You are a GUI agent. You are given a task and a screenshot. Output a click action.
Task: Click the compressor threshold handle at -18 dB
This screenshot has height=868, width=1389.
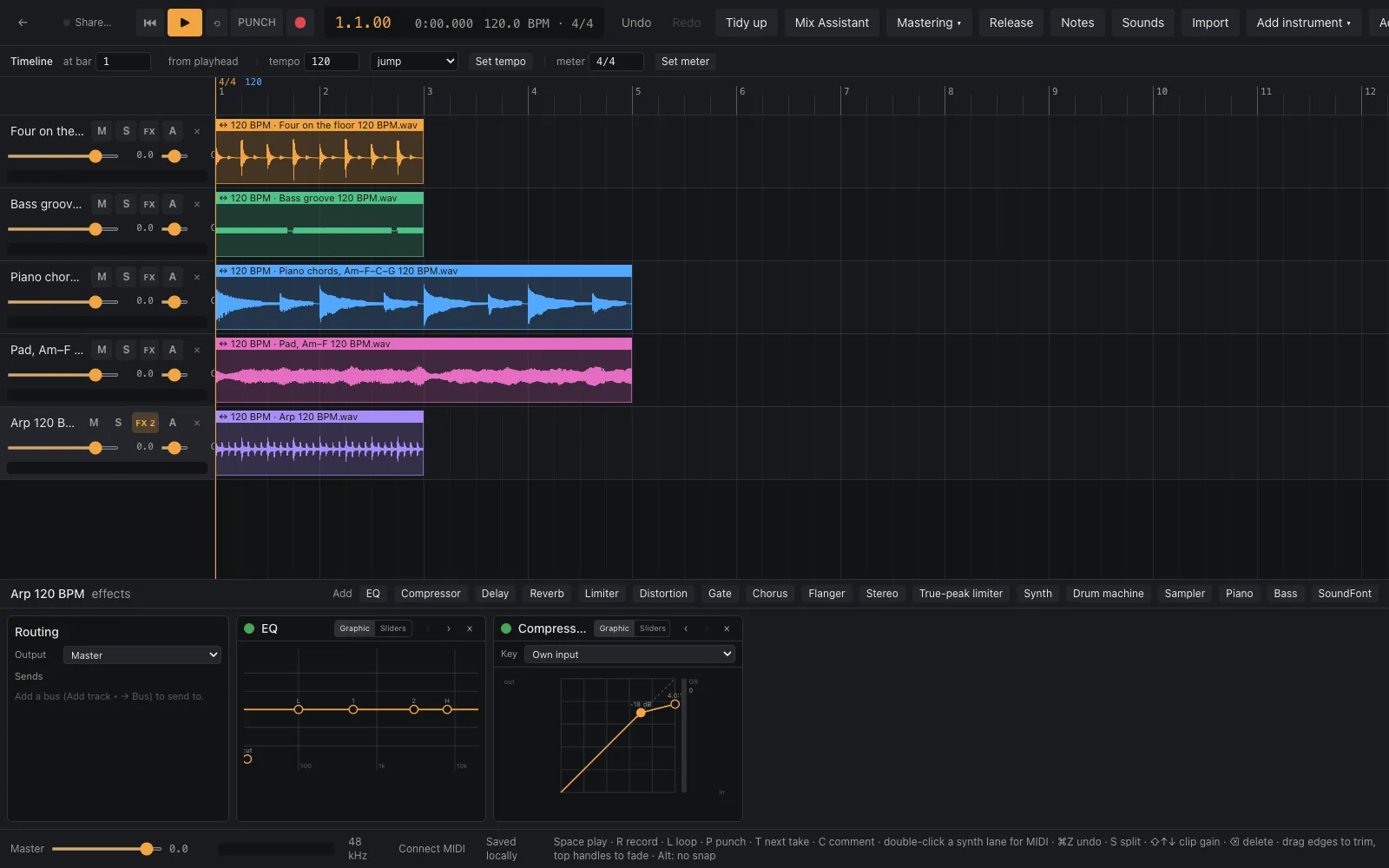(641, 713)
